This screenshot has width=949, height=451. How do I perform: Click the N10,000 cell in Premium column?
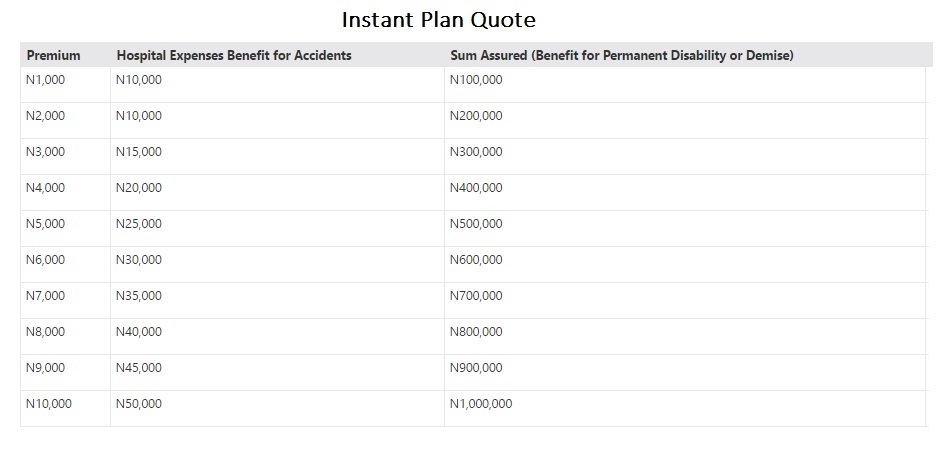[49, 404]
